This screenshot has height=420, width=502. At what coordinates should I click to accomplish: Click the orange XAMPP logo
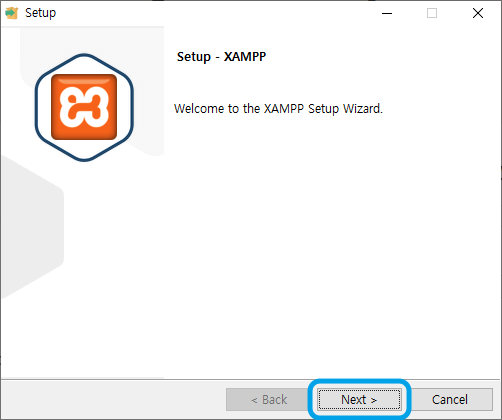[84, 107]
